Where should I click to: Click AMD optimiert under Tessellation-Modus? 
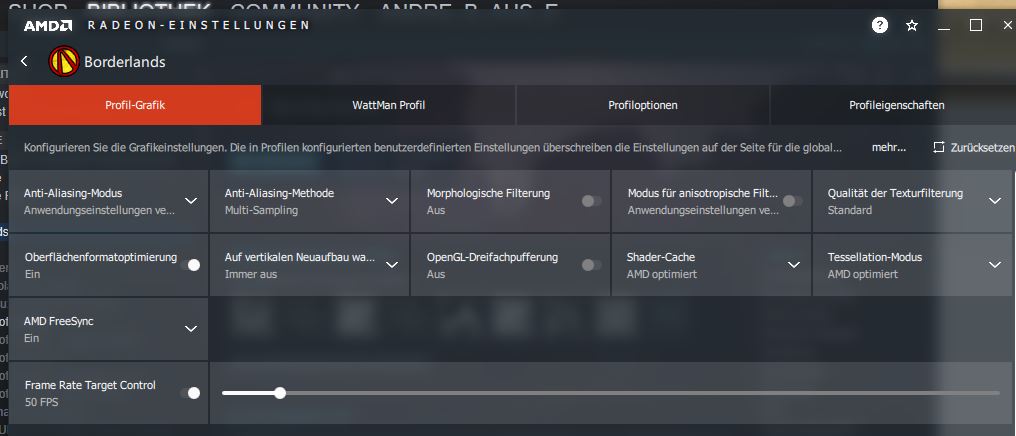point(862,274)
